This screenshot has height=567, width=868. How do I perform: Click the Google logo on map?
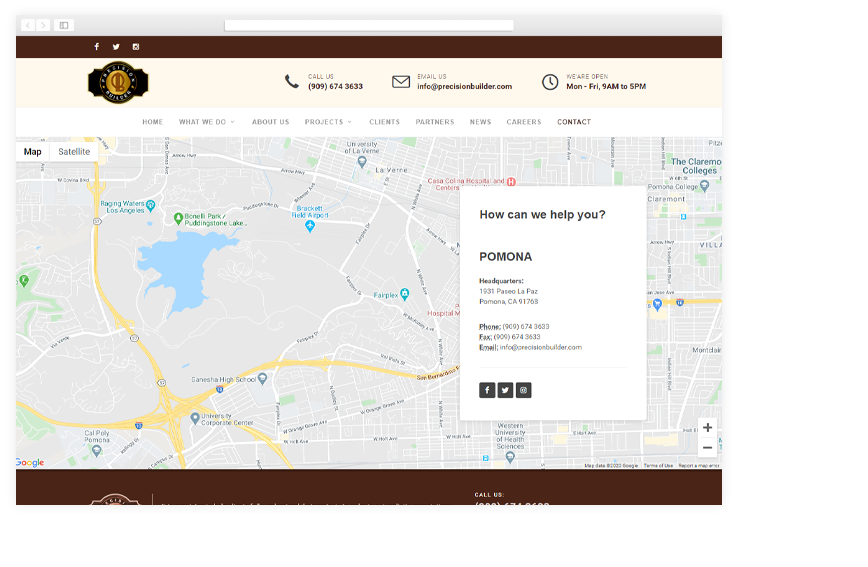coord(30,462)
